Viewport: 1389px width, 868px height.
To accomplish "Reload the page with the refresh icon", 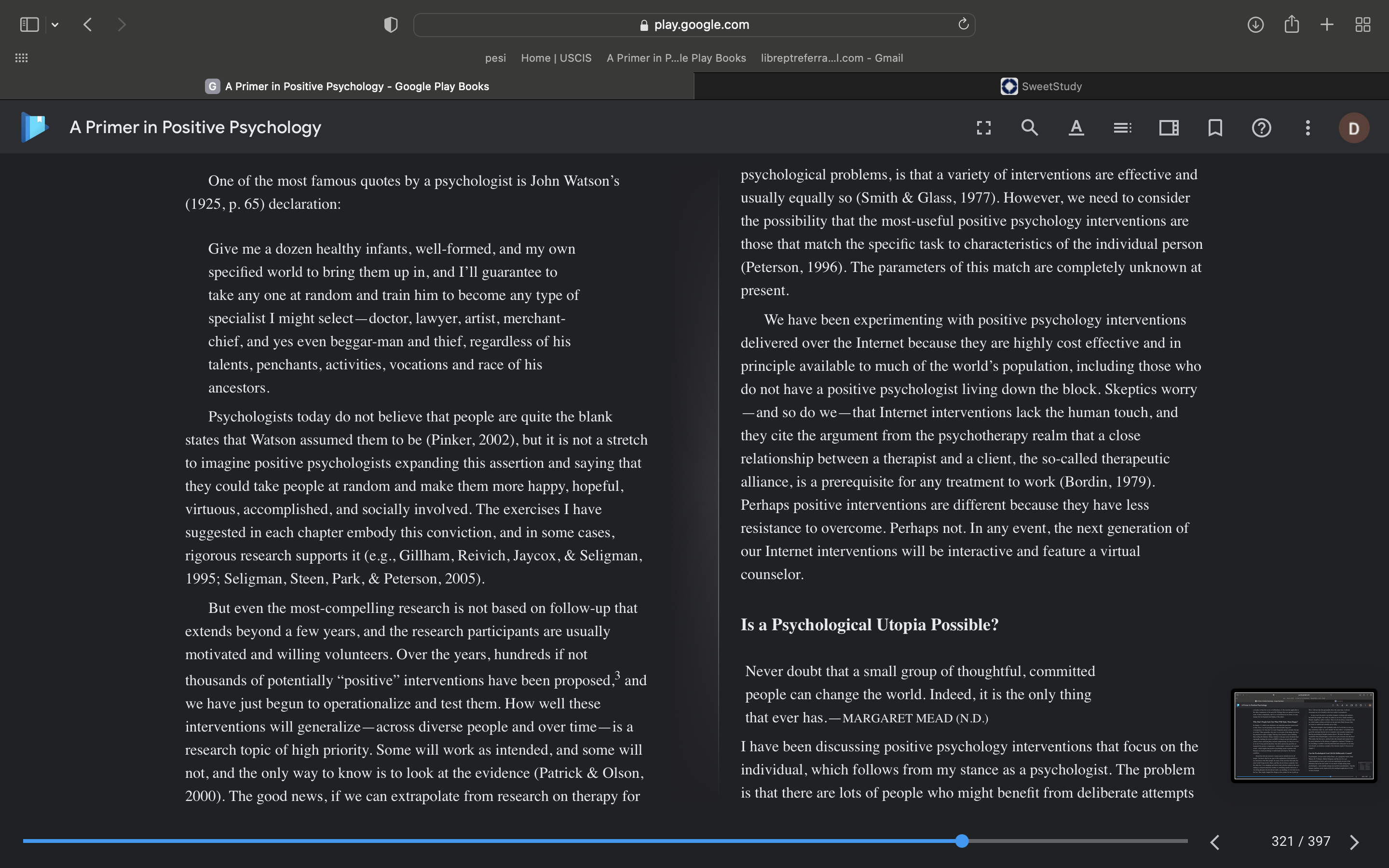I will pyautogui.click(x=963, y=24).
